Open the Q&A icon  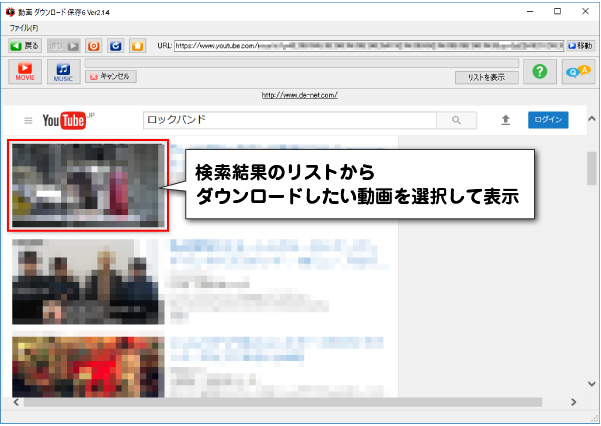(578, 71)
